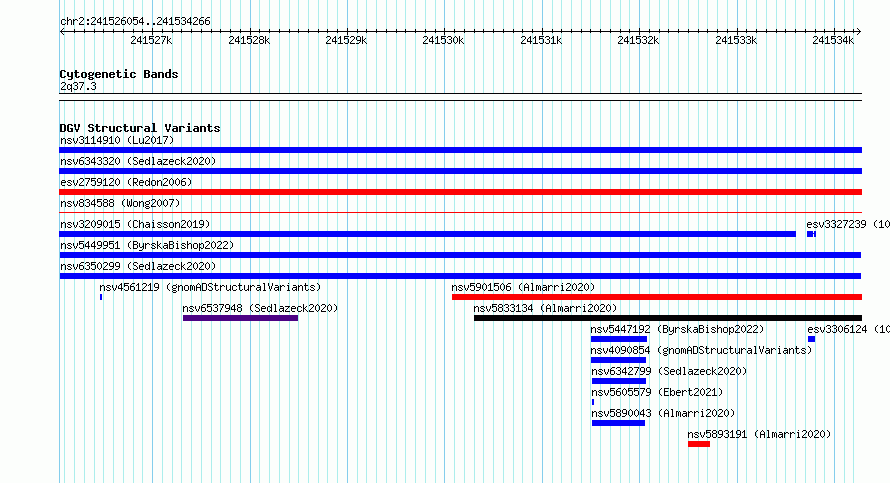Select the blue bar for nsv5447192
The height and width of the screenshot is (483, 890).
point(619,339)
